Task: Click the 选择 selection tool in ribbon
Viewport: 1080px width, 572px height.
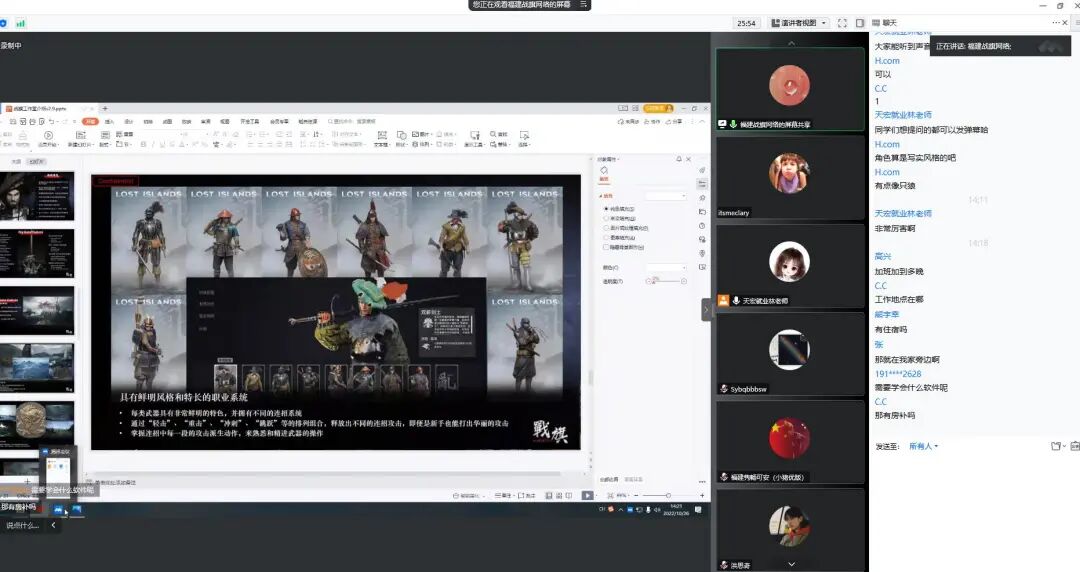Action: [x=524, y=138]
